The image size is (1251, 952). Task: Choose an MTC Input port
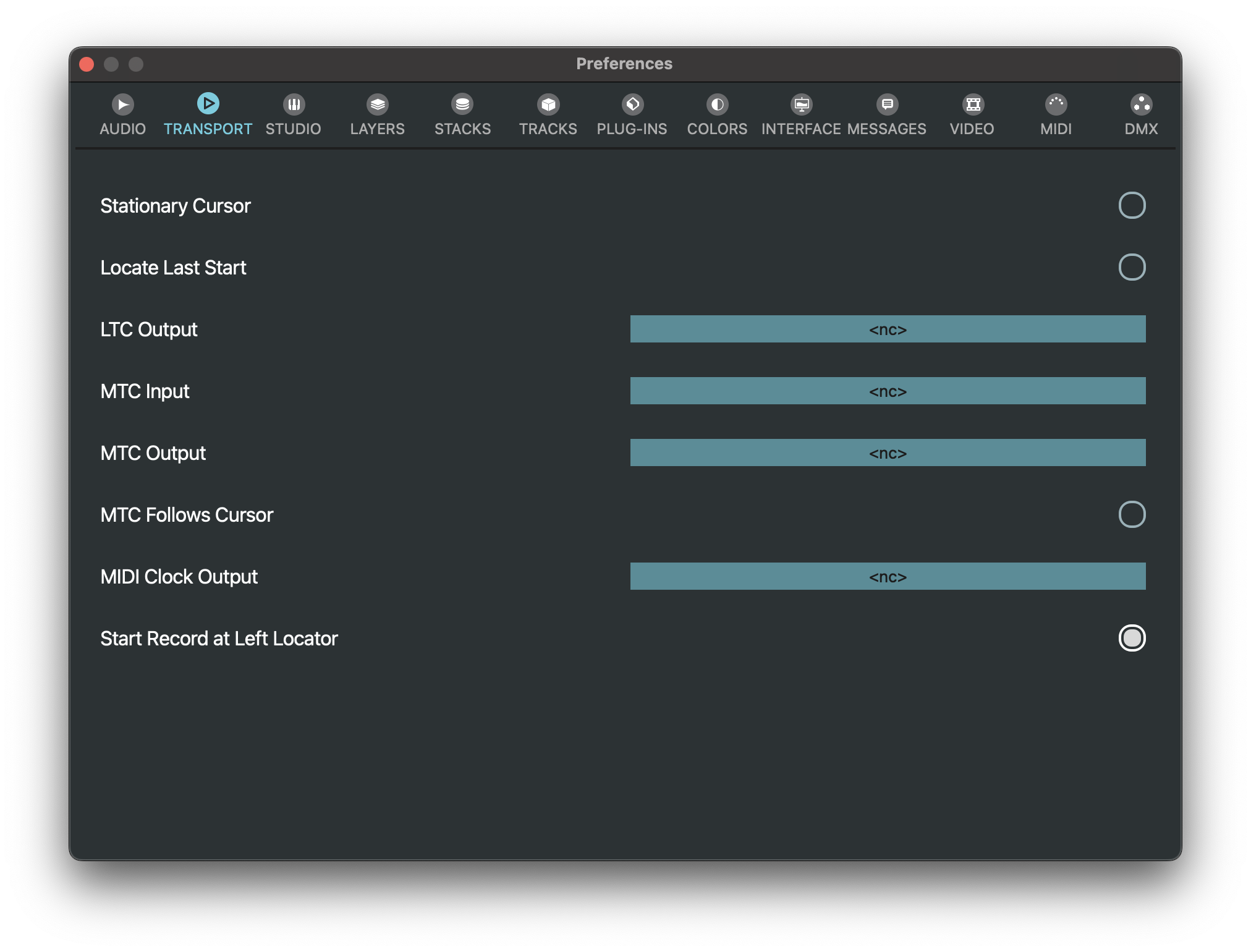point(888,391)
